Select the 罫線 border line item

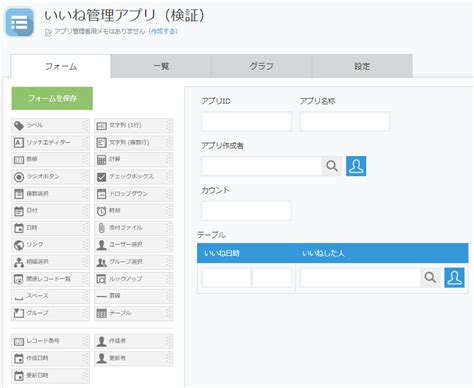133,296
